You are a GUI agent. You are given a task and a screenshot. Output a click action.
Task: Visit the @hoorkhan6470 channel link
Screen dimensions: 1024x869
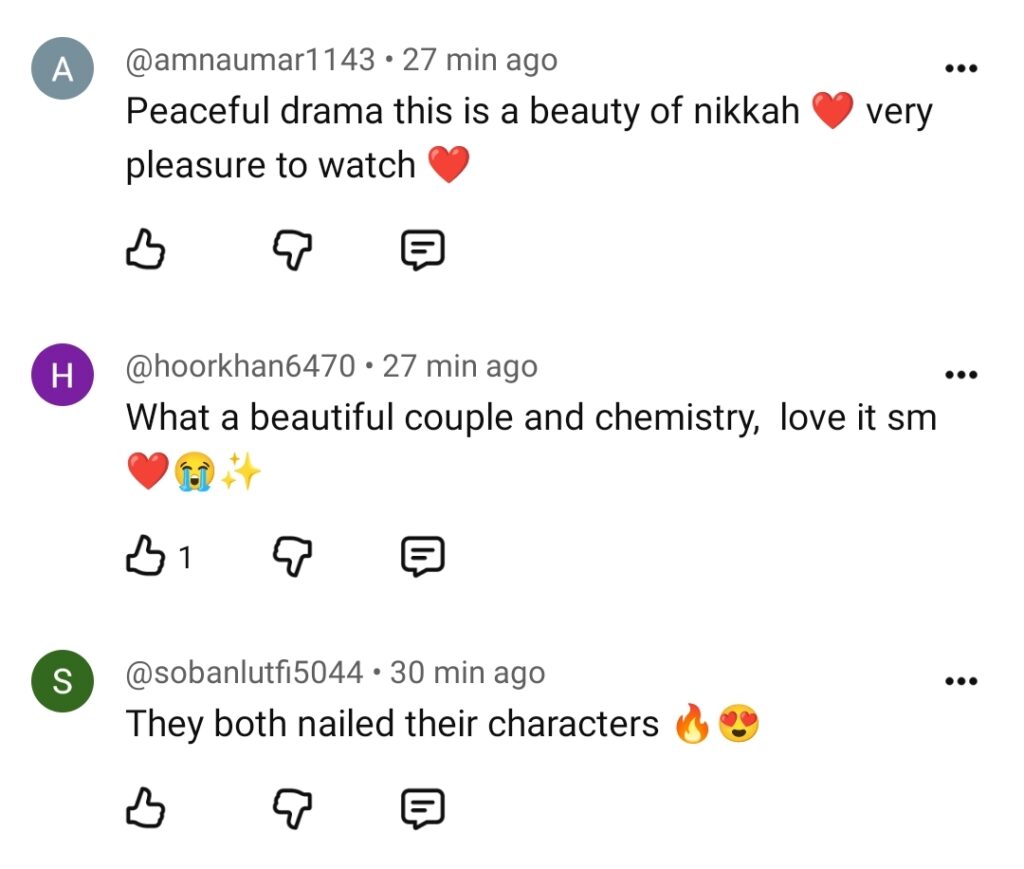coord(240,366)
